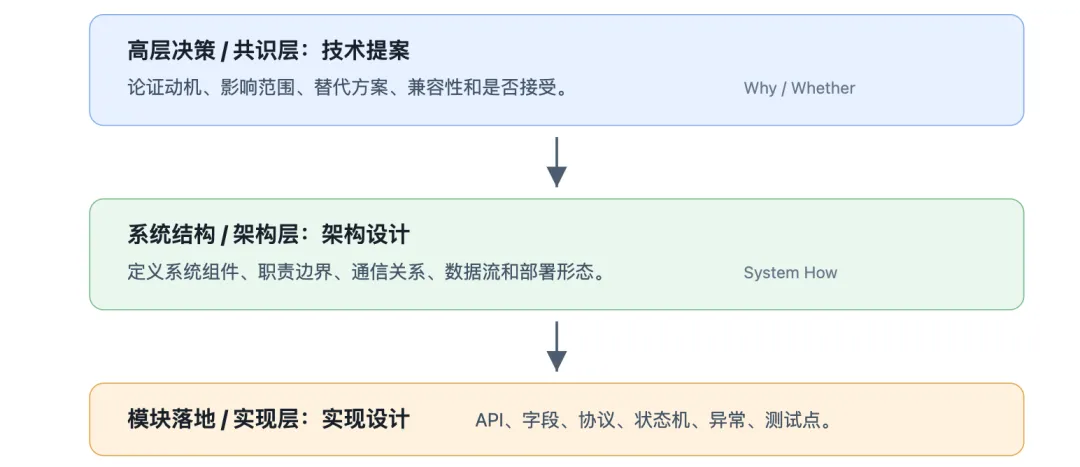Image resolution: width=1080 pixels, height=467 pixels.
Task: Click the title 系统结构 / 架构层：架构设计
Action: coord(269,235)
